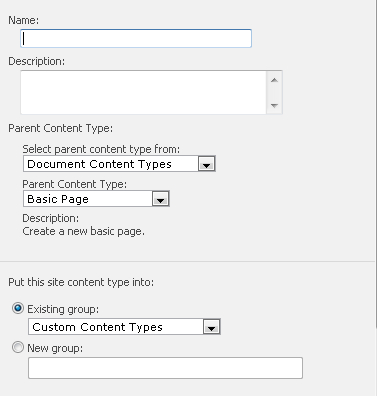Select the New group radio button
Image resolution: width=377 pixels, height=396 pixels.
click(18, 347)
